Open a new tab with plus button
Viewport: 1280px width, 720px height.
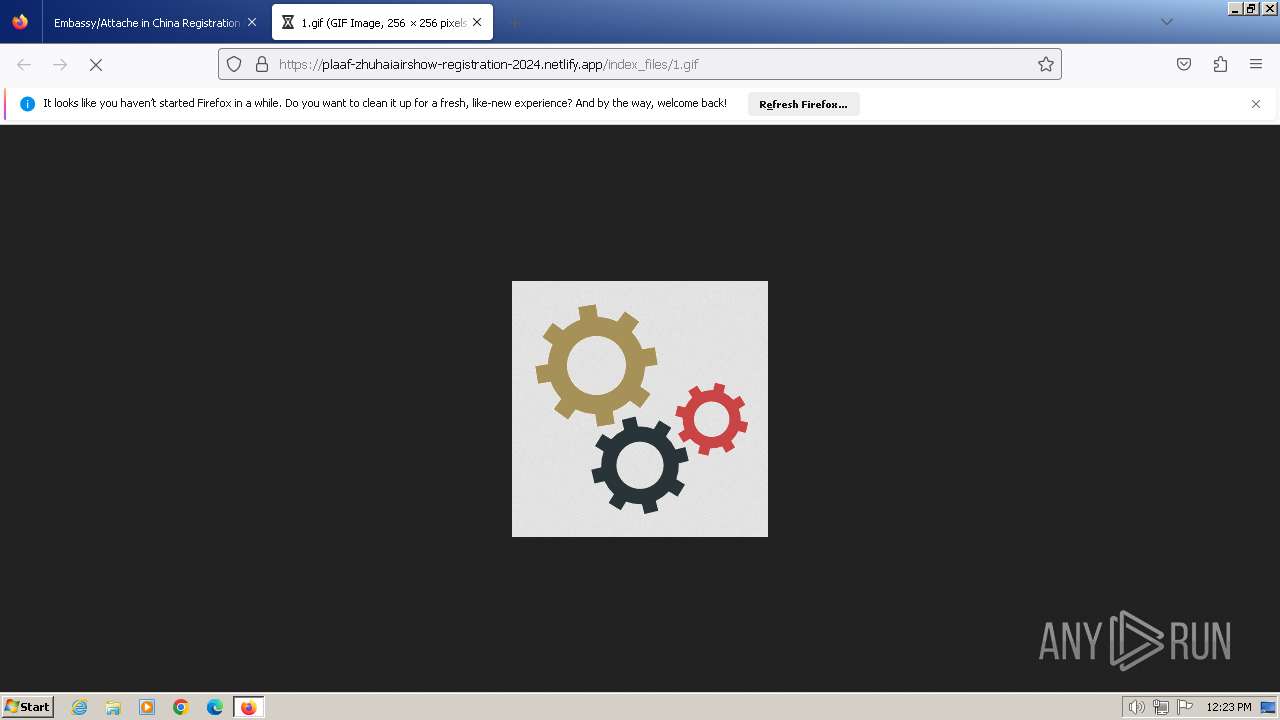(514, 22)
